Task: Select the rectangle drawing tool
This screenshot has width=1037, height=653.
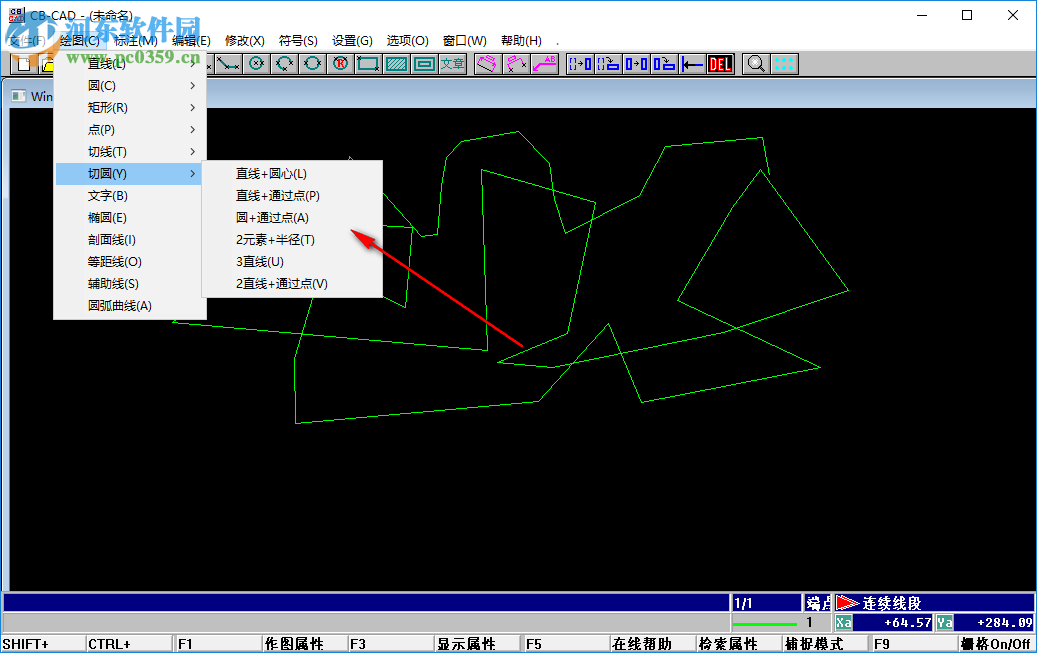Action: point(366,63)
